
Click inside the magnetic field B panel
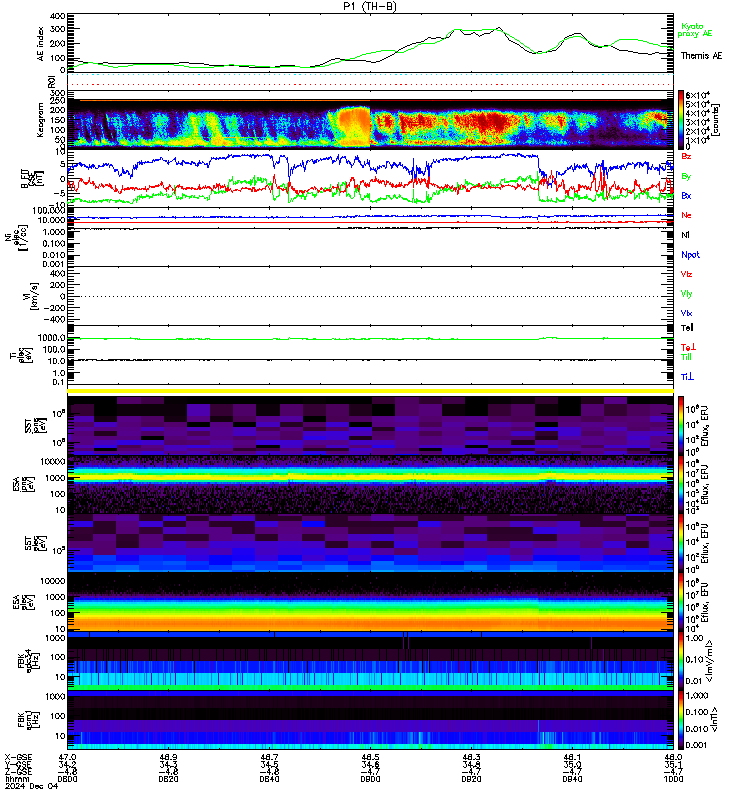pyautogui.click(x=370, y=178)
